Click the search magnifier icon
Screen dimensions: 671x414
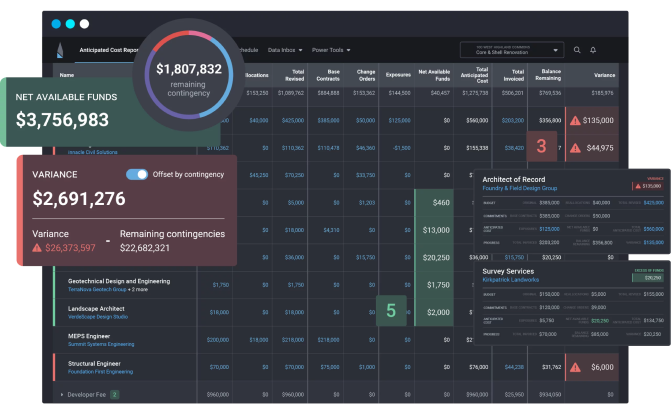(x=577, y=49)
